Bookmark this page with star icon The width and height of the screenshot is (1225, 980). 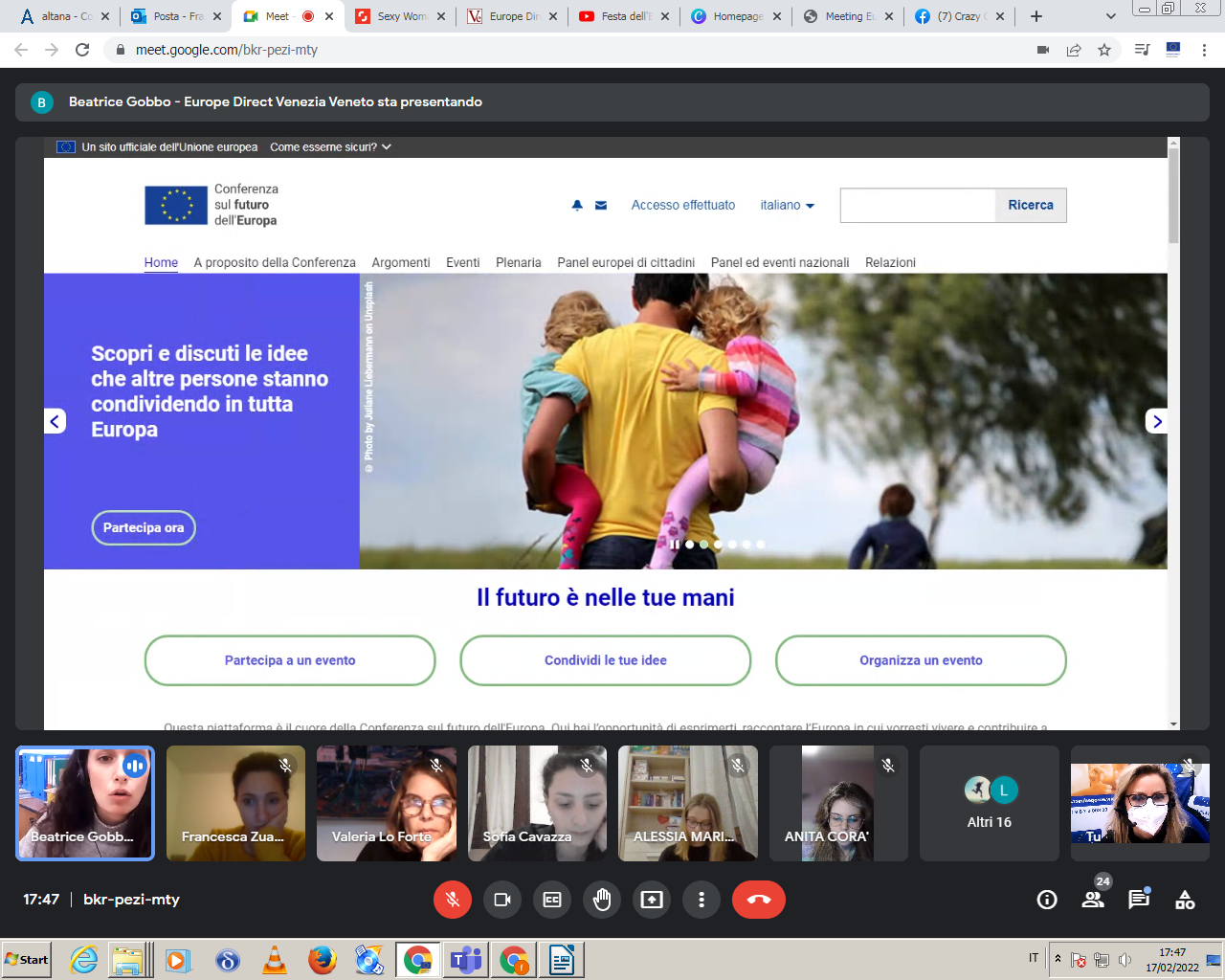pos(1104,50)
